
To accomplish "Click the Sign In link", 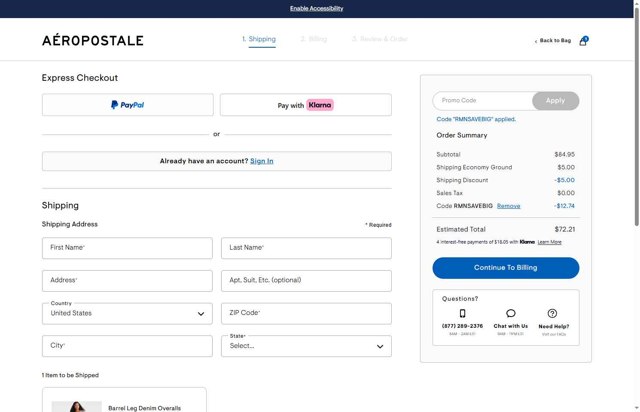I will 262,161.
